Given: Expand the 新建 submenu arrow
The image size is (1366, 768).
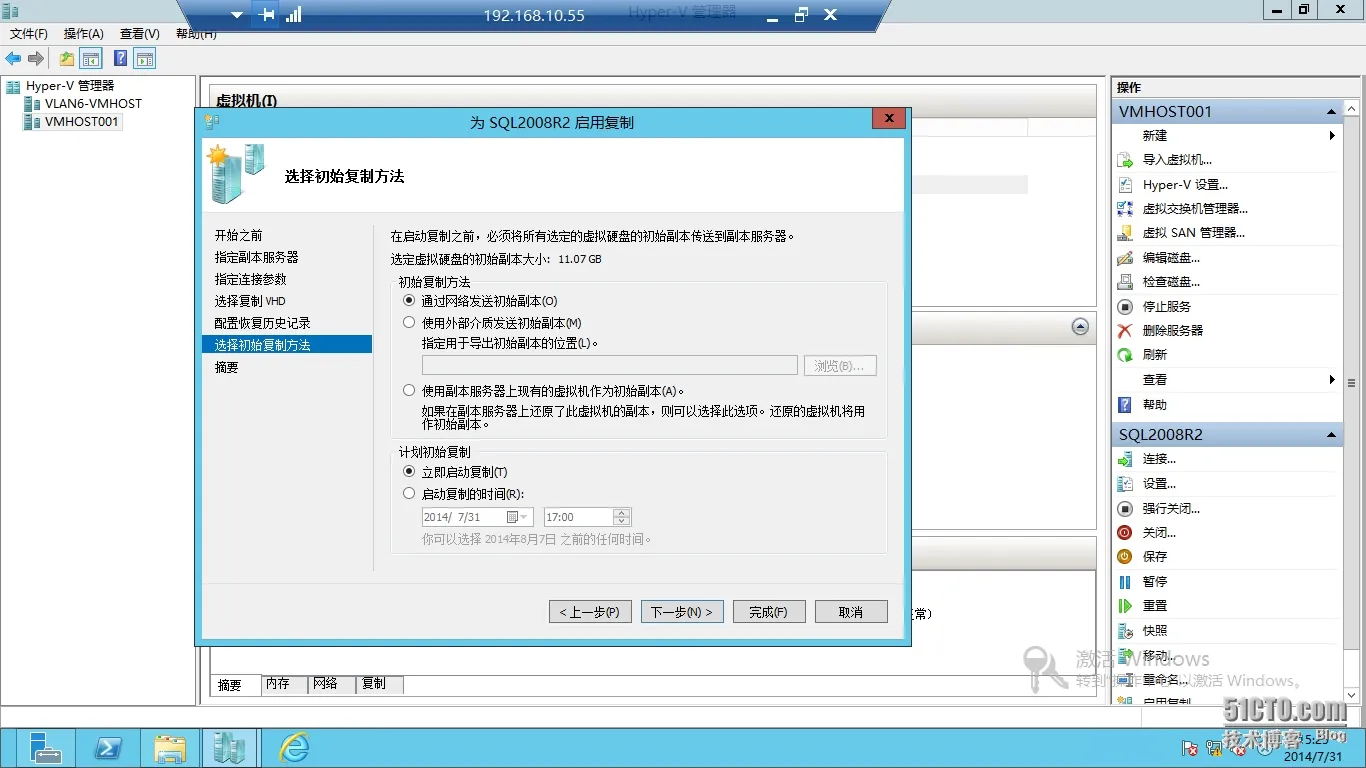Looking at the screenshot, I should pos(1332,136).
